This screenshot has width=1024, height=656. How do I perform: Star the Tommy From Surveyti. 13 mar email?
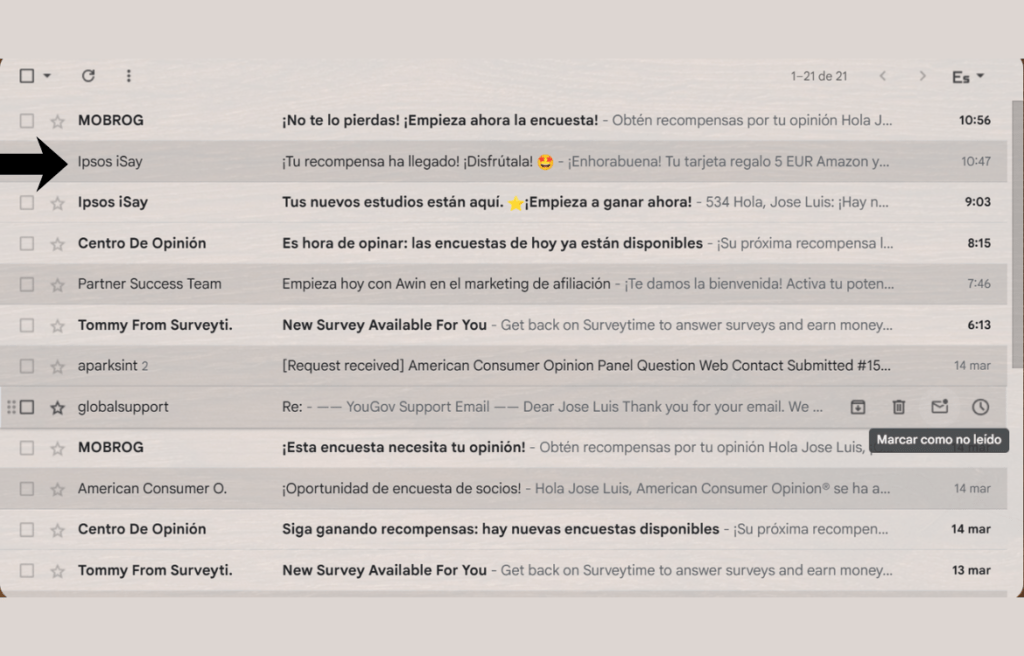pyautogui.click(x=57, y=570)
